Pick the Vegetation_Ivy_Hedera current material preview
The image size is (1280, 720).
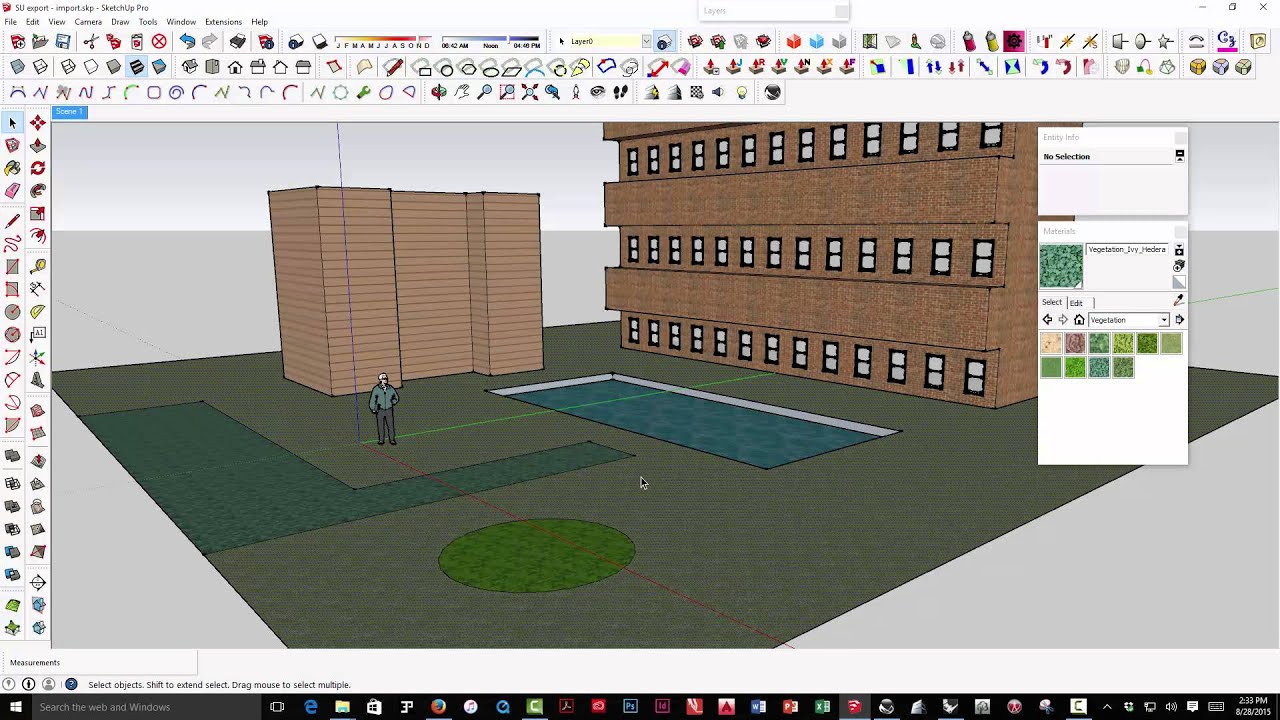pyautogui.click(x=1061, y=266)
